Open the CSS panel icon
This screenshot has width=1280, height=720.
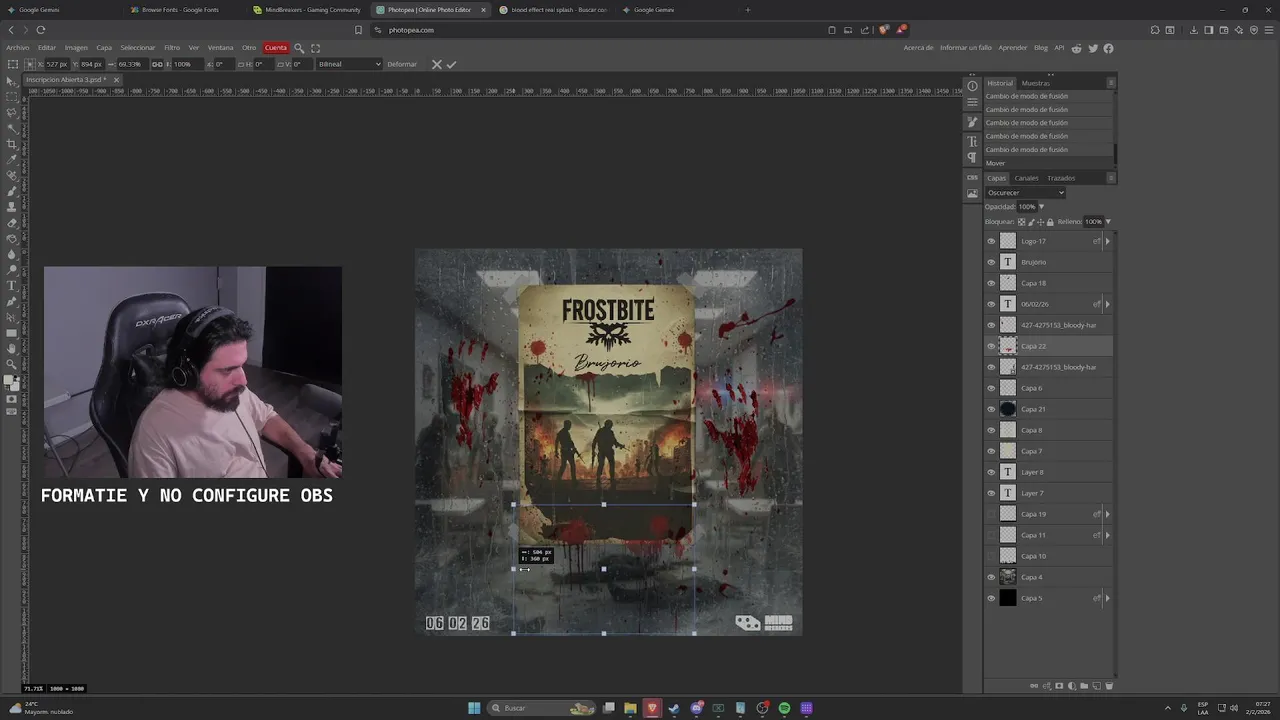coord(972,177)
